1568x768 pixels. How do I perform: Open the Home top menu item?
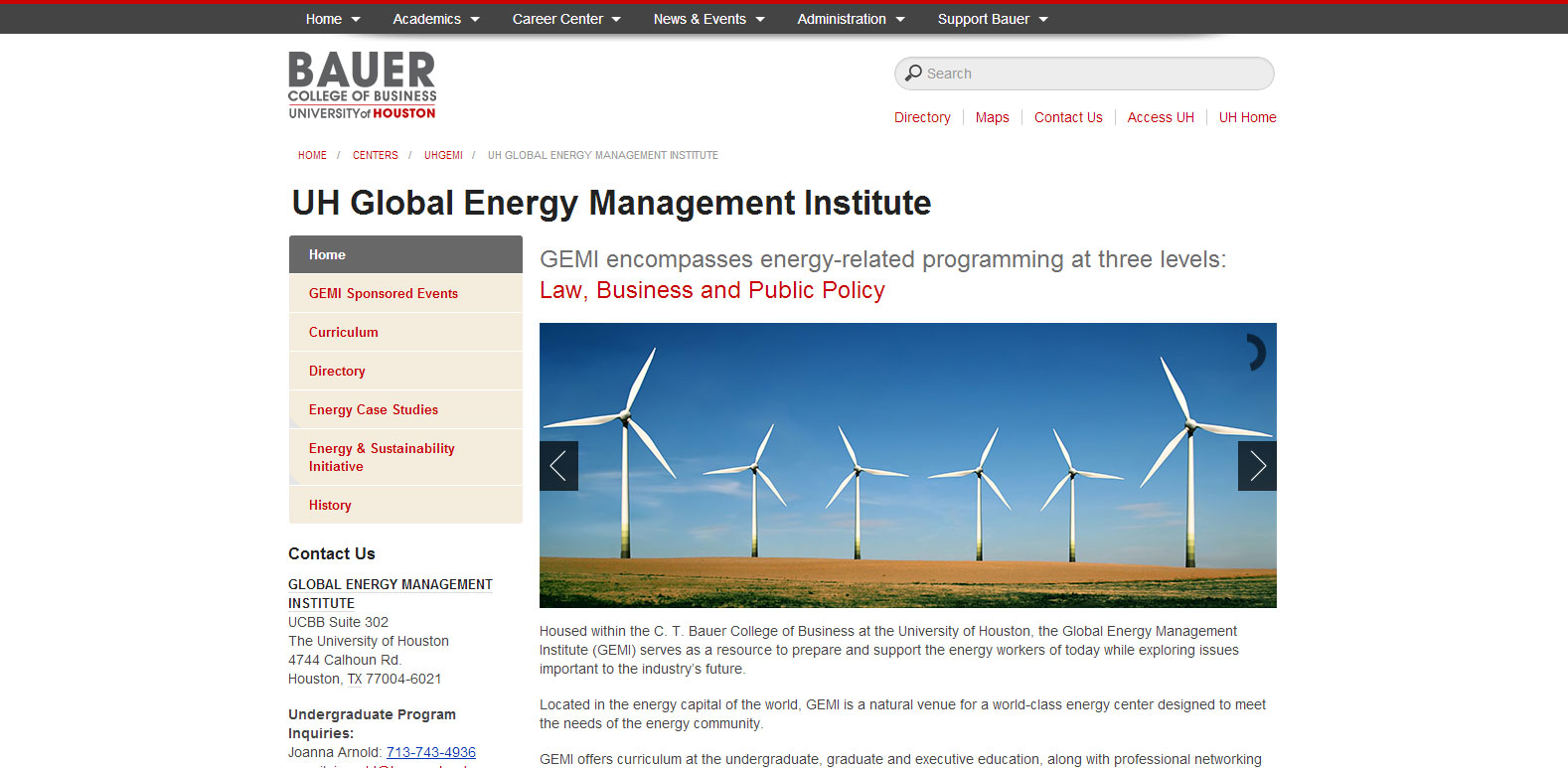point(324,19)
